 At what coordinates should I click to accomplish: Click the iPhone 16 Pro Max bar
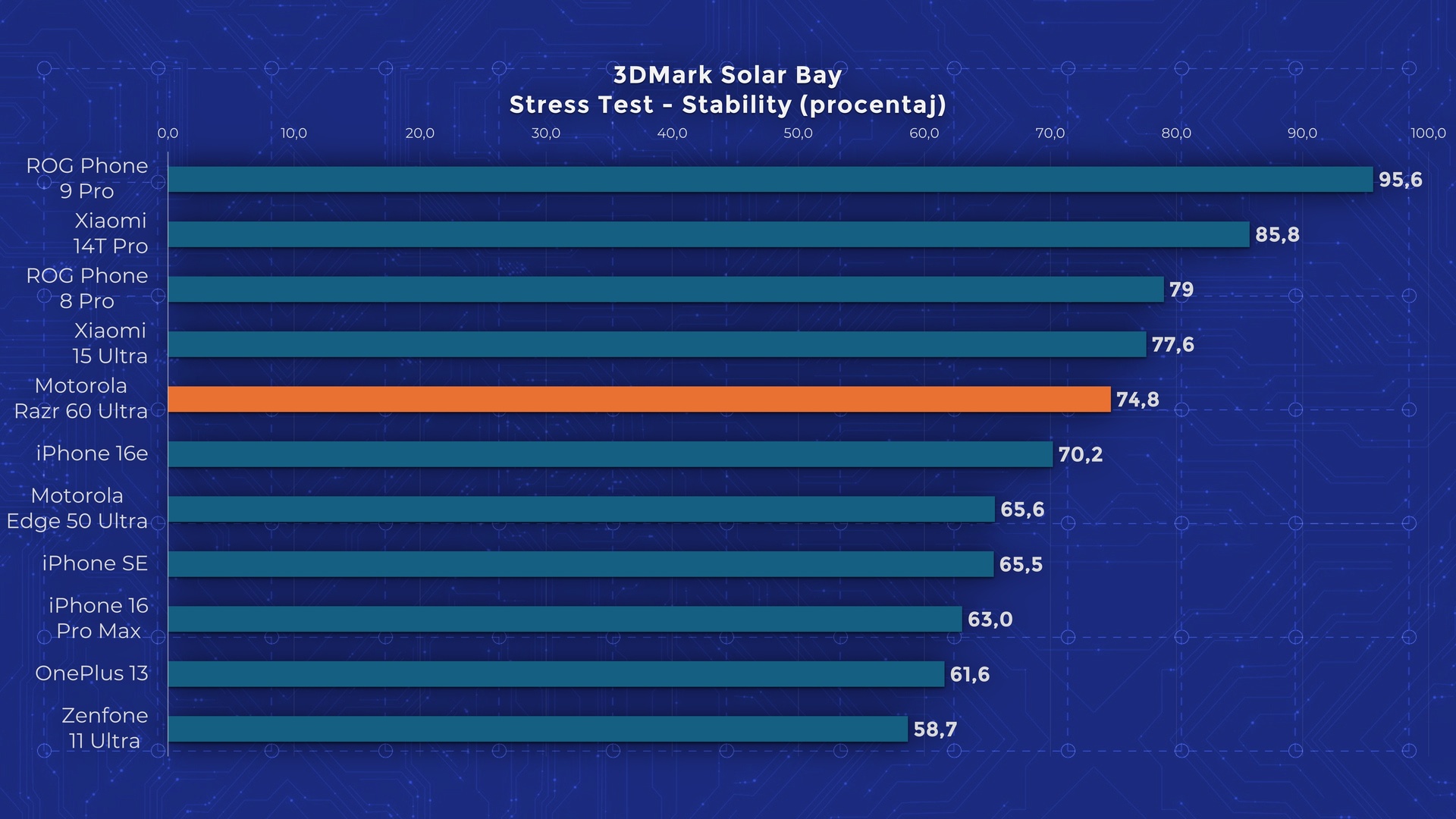(x=564, y=619)
